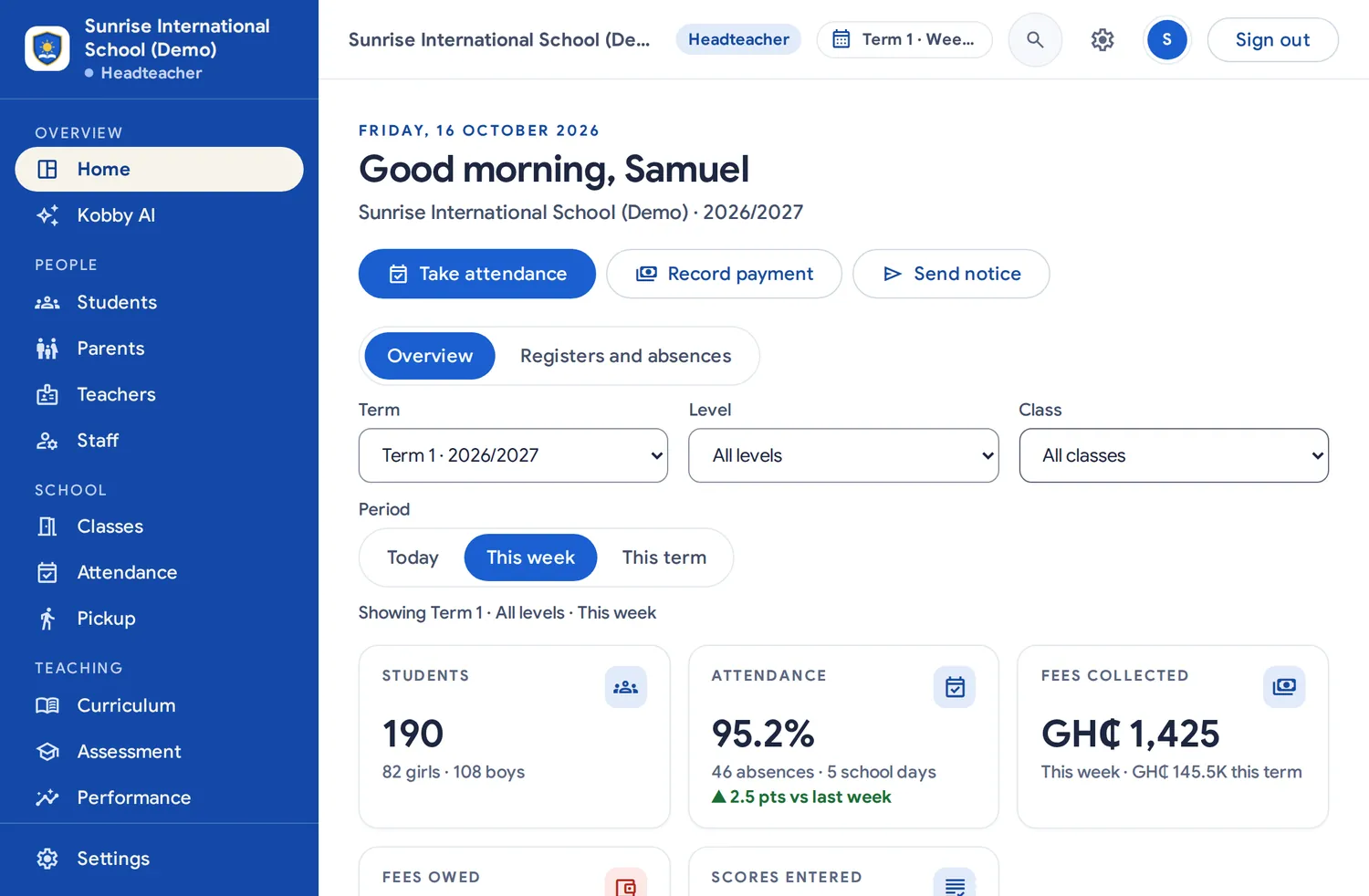Click the Take attendance button
The image size is (1369, 896).
point(477,274)
